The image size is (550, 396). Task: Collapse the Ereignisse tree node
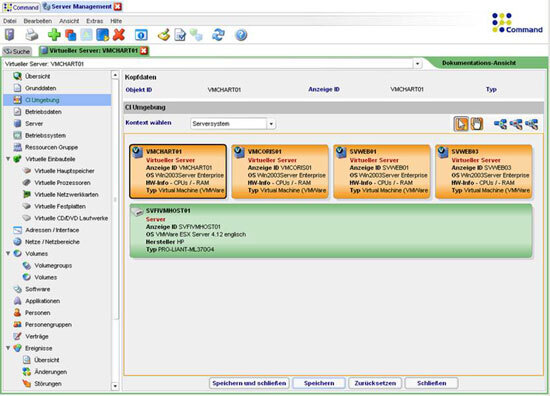click(8, 348)
